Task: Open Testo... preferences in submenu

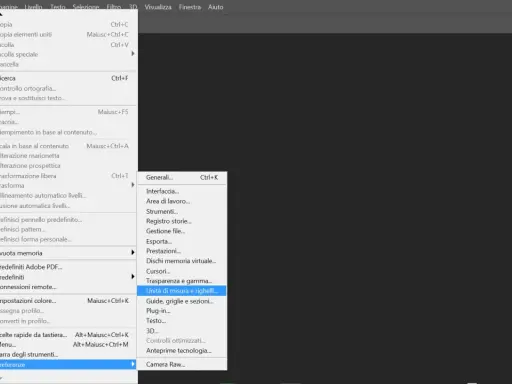Action: pyautogui.click(x=182, y=321)
